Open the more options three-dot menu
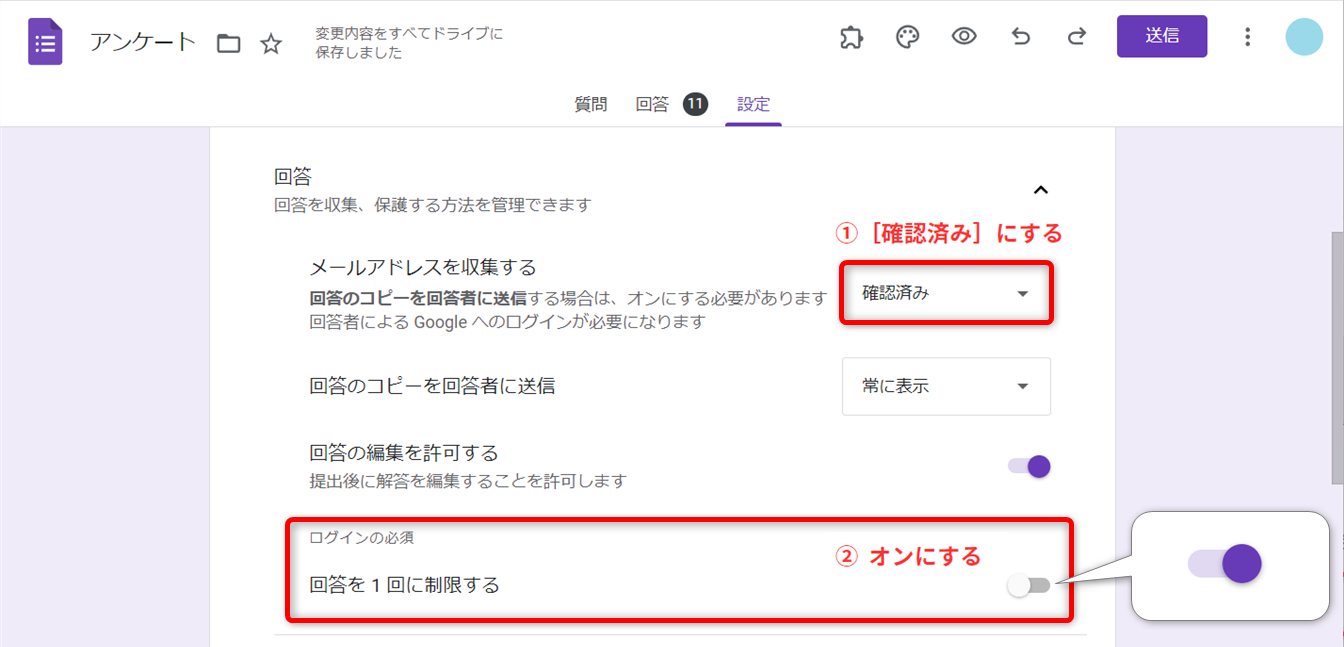The height and width of the screenshot is (647, 1344). (x=1247, y=37)
